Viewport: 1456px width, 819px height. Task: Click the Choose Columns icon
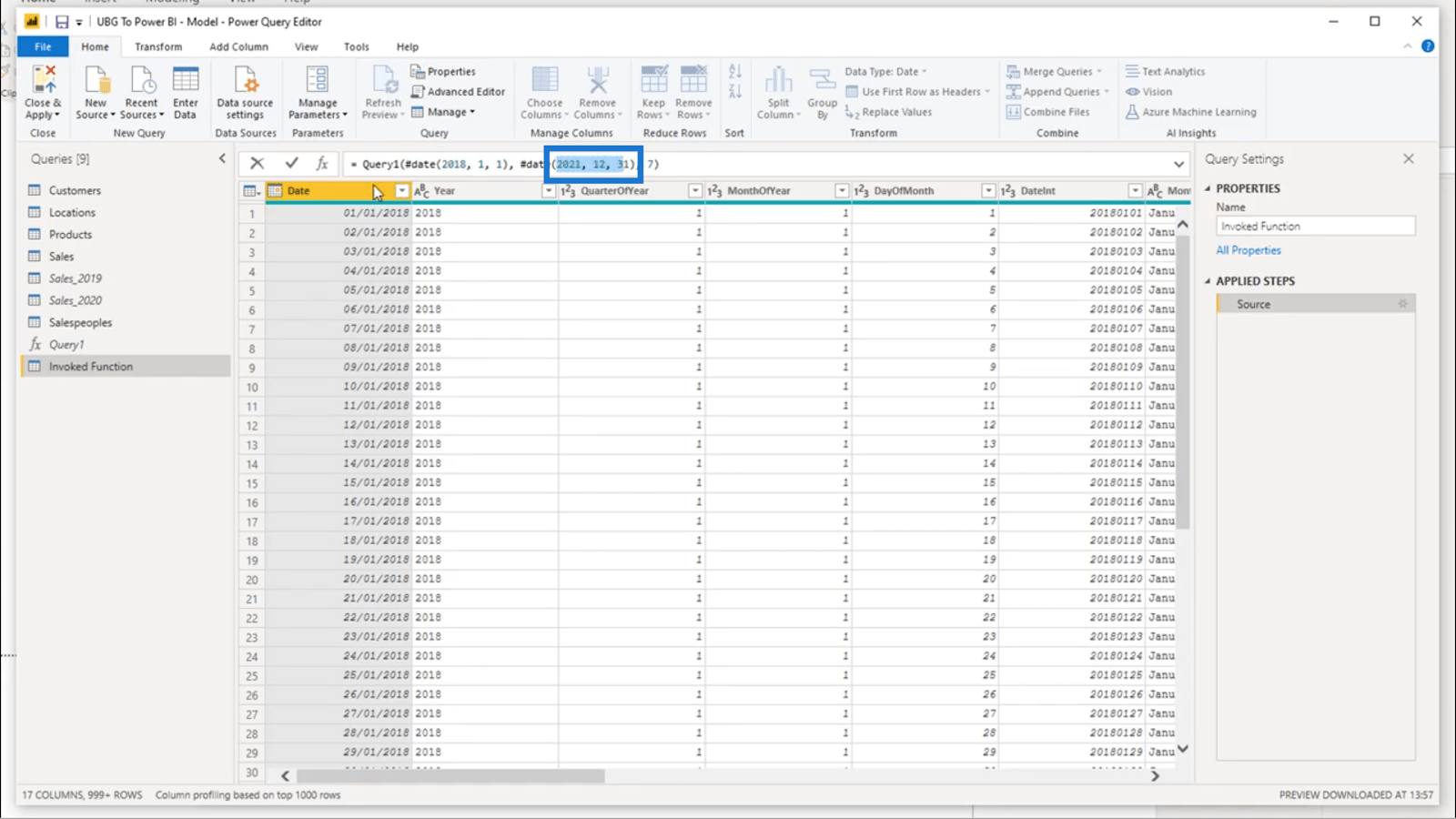[545, 80]
